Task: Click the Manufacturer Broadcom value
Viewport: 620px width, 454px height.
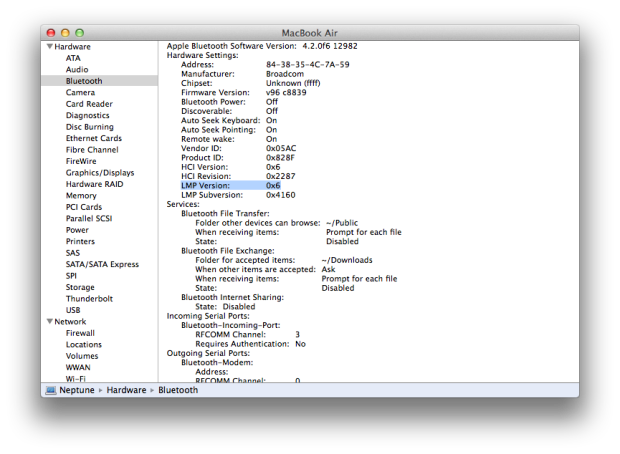Action: coord(285,74)
